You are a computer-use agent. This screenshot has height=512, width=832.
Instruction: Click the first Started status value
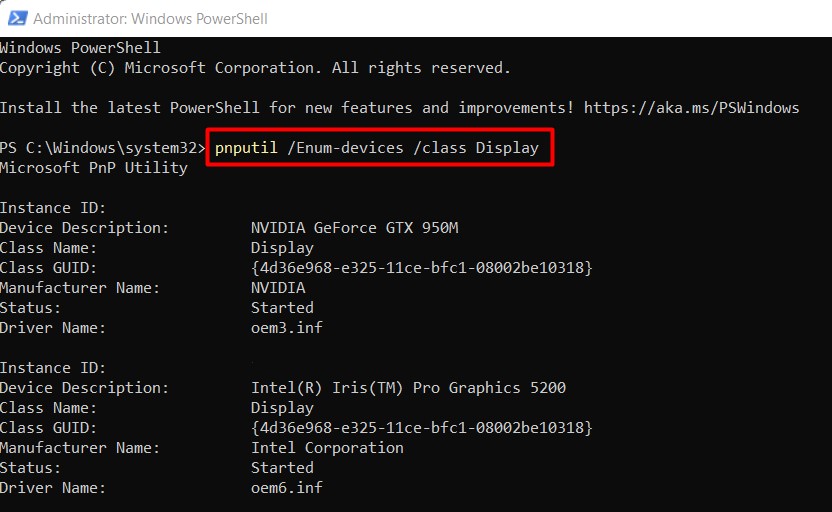pos(282,308)
